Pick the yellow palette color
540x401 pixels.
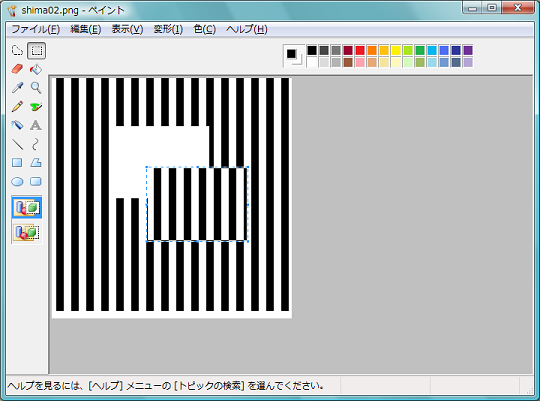pos(396,50)
